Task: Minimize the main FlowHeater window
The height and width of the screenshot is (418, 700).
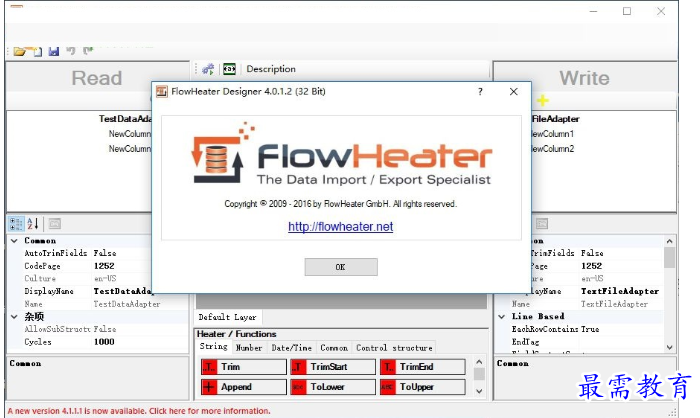Action: (x=593, y=11)
